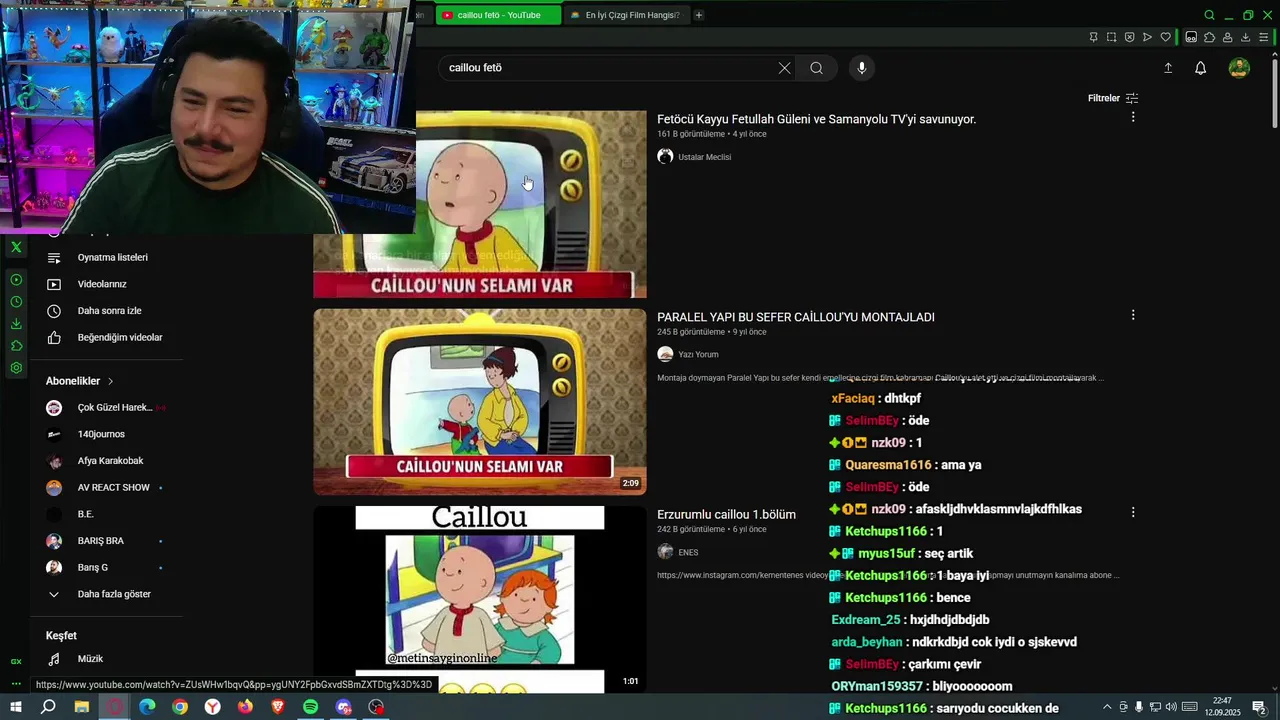Image resolution: width=1280 pixels, height=720 pixels.
Task: Open options for 'PARALEL YAPI' video
Action: pos(1133,315)
